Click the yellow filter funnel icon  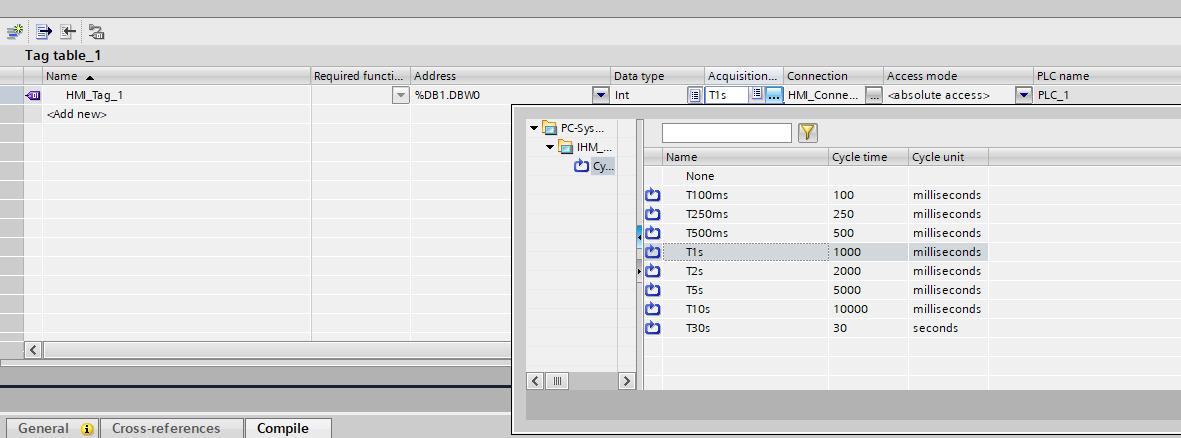click(808, 133)
